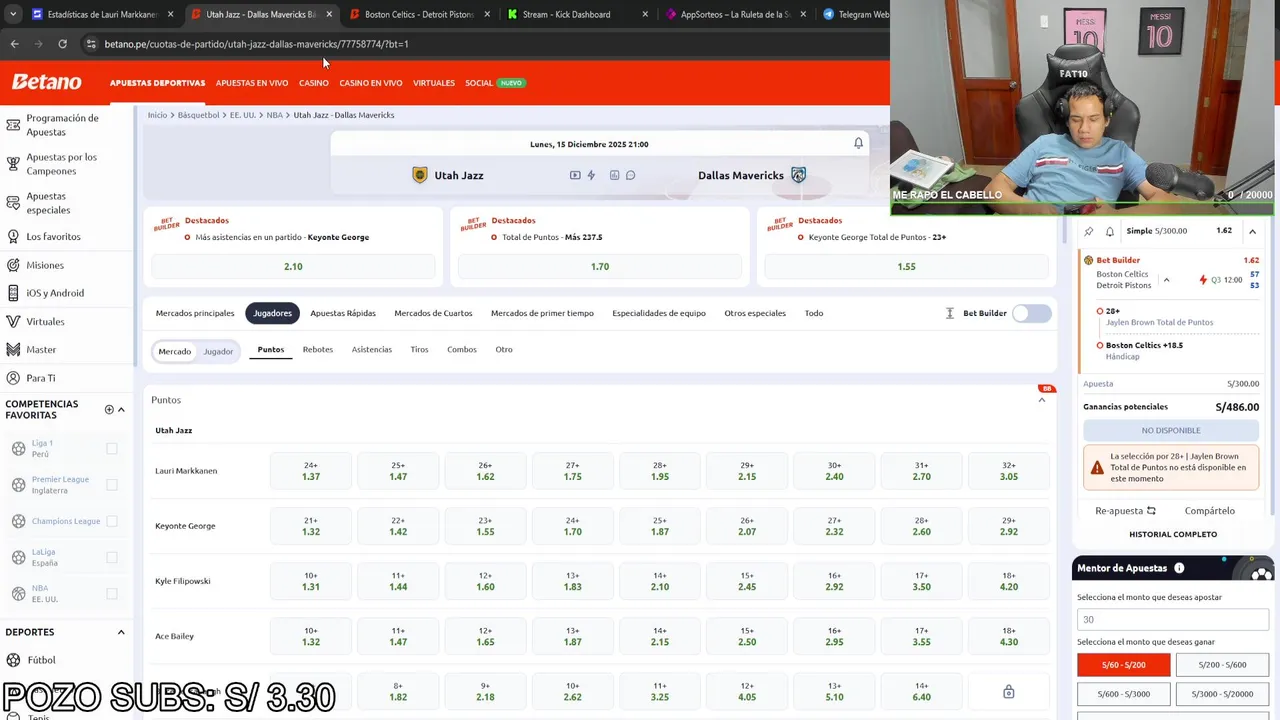The height and width of the screenshot is (720, 1280).
Task: Click the browser reload icon
Action: (62, 44)
